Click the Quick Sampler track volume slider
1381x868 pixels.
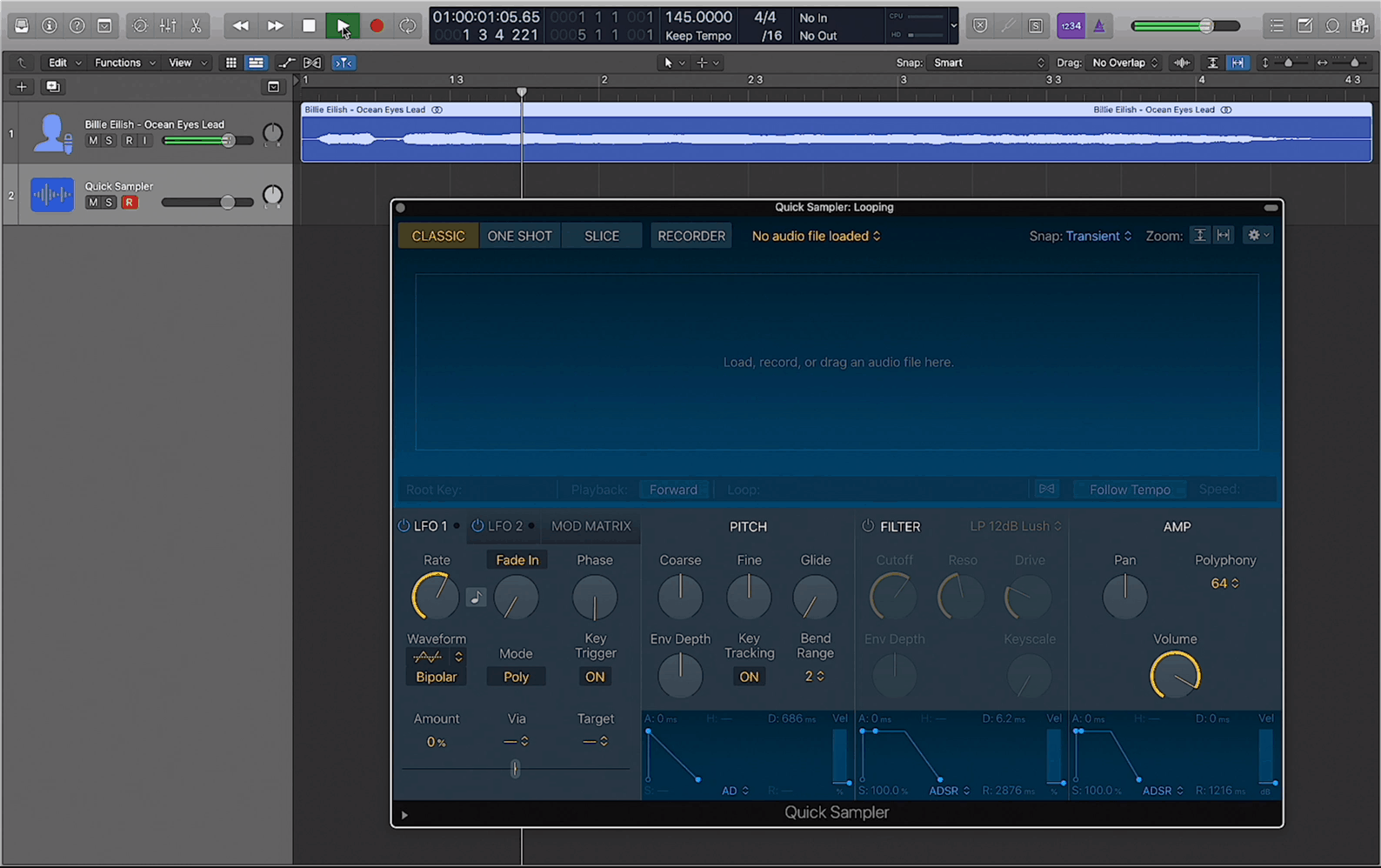point(227,203)
